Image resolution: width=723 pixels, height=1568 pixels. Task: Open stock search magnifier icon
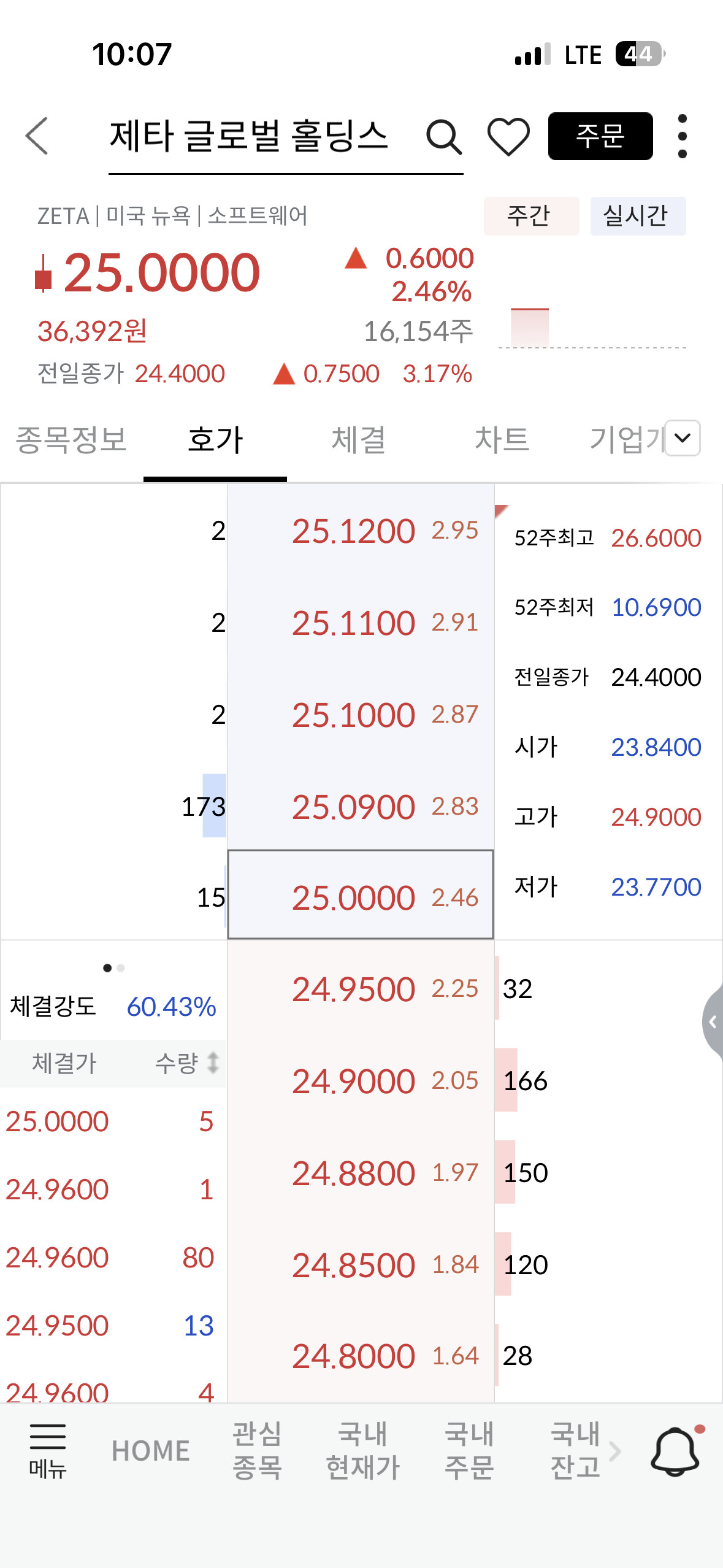(x=443, y=136)
